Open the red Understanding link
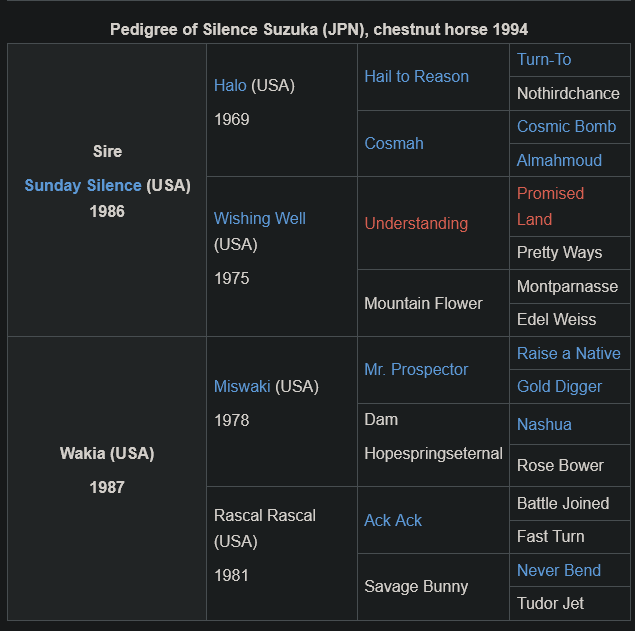Viewport: 635px width, 631px height. tap(416, 223)
